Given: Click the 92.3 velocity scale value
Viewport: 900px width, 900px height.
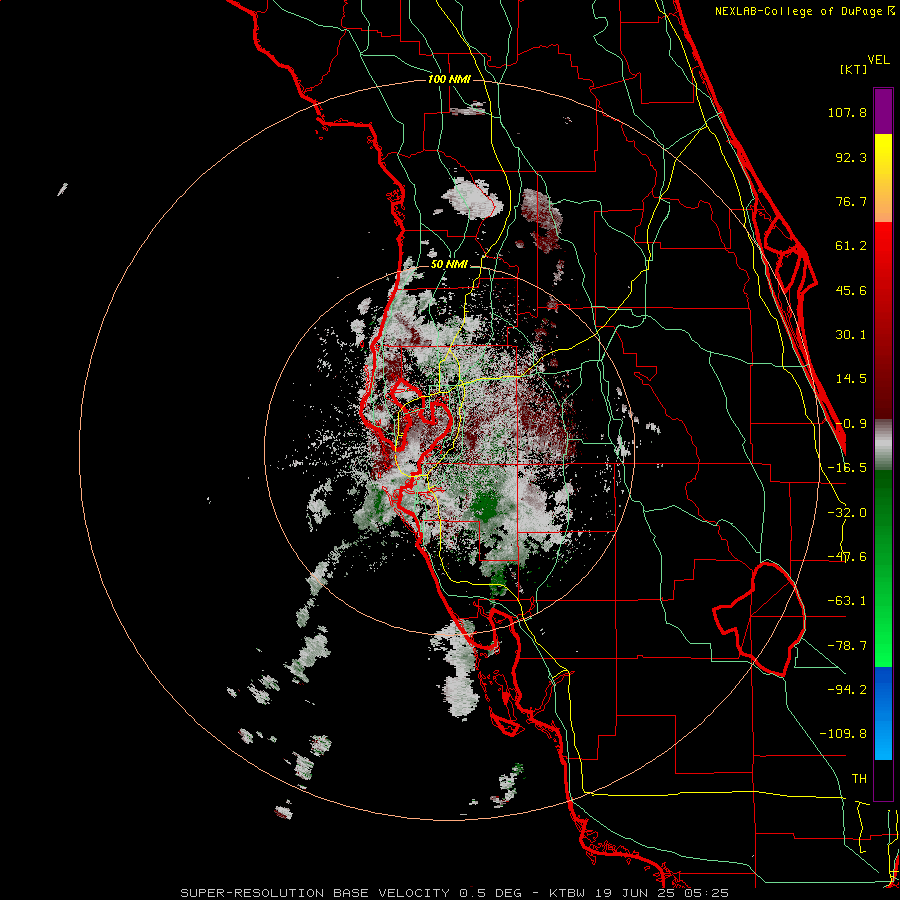Looking at the screenshot, I should pyautogui.click(x=851, y=157).
